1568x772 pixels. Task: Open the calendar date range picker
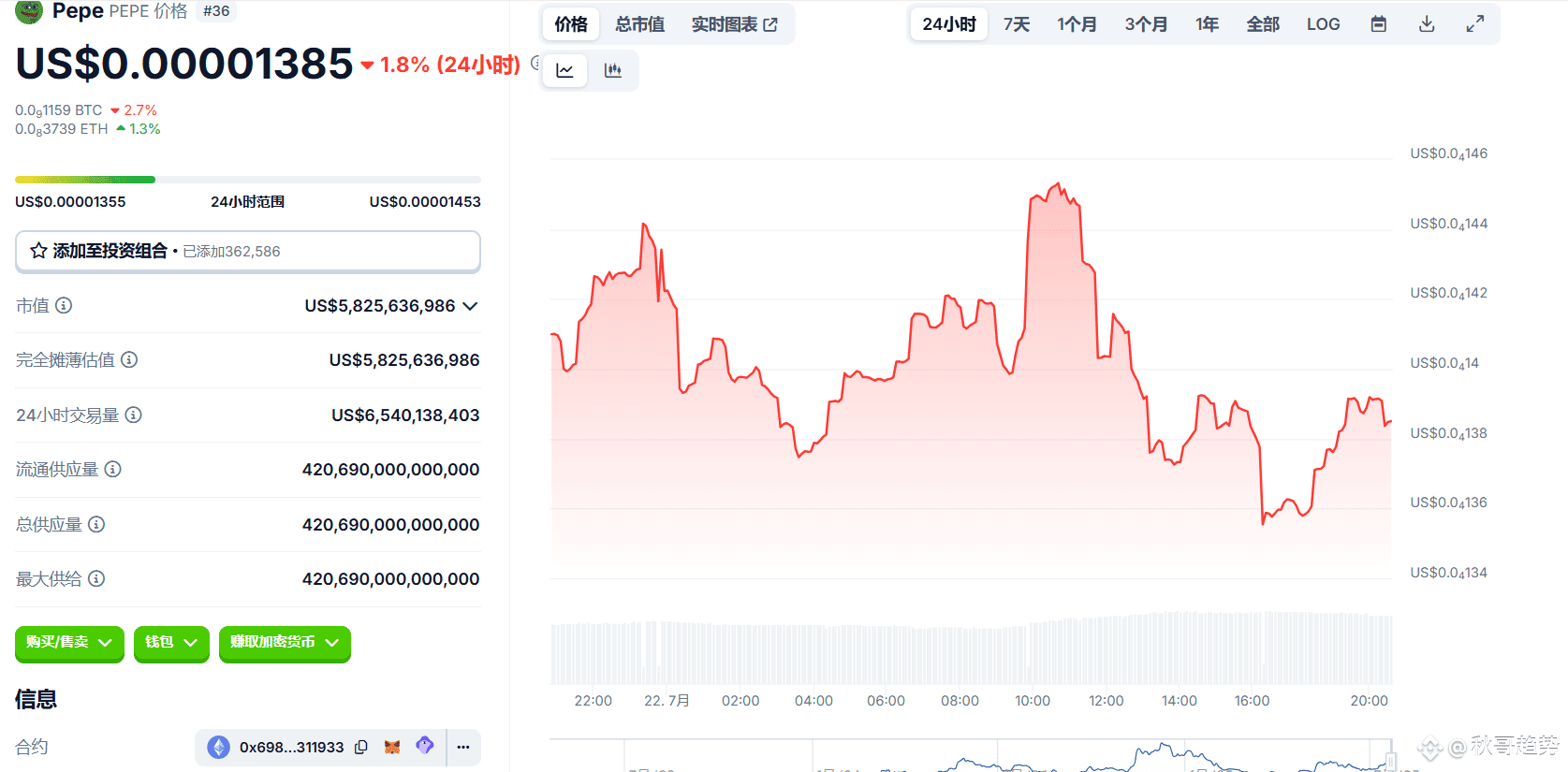click(1378, 24)
